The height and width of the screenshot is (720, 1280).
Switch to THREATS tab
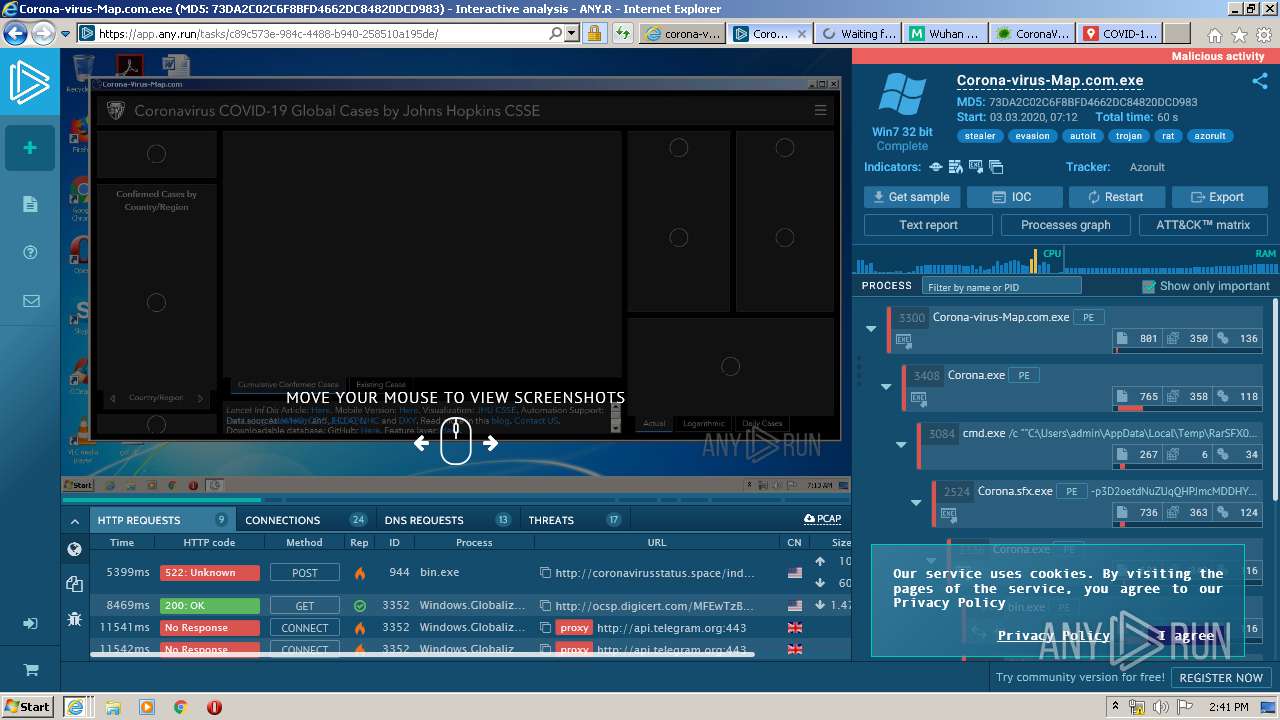(575, 520)
